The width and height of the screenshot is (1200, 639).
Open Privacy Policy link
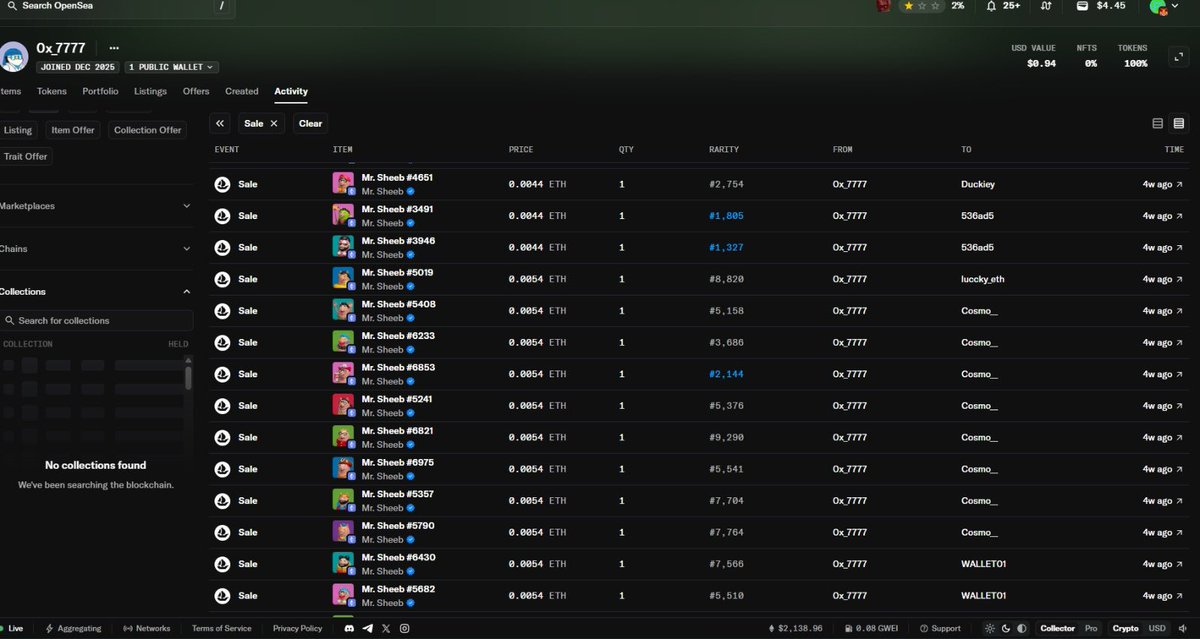[298, 628]
